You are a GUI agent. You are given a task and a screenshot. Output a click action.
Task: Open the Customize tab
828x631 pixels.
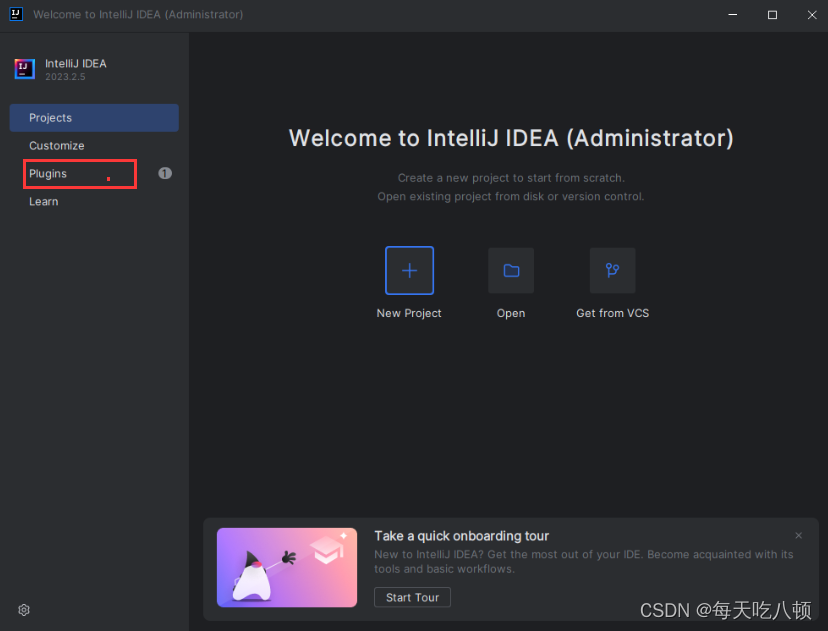pos(94,146)
